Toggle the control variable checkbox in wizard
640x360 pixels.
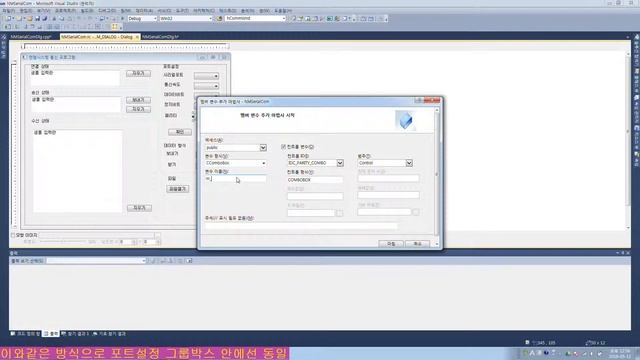click(283, 147)
